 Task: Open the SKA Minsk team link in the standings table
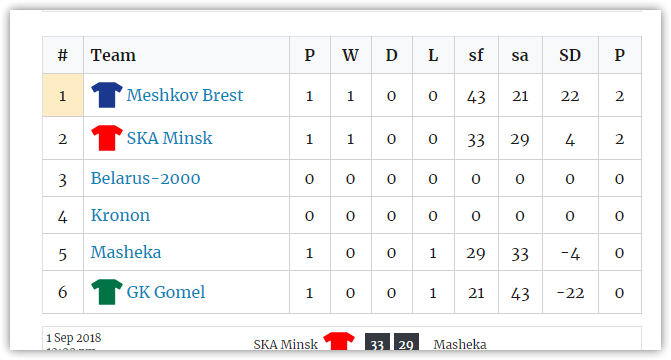169,138
